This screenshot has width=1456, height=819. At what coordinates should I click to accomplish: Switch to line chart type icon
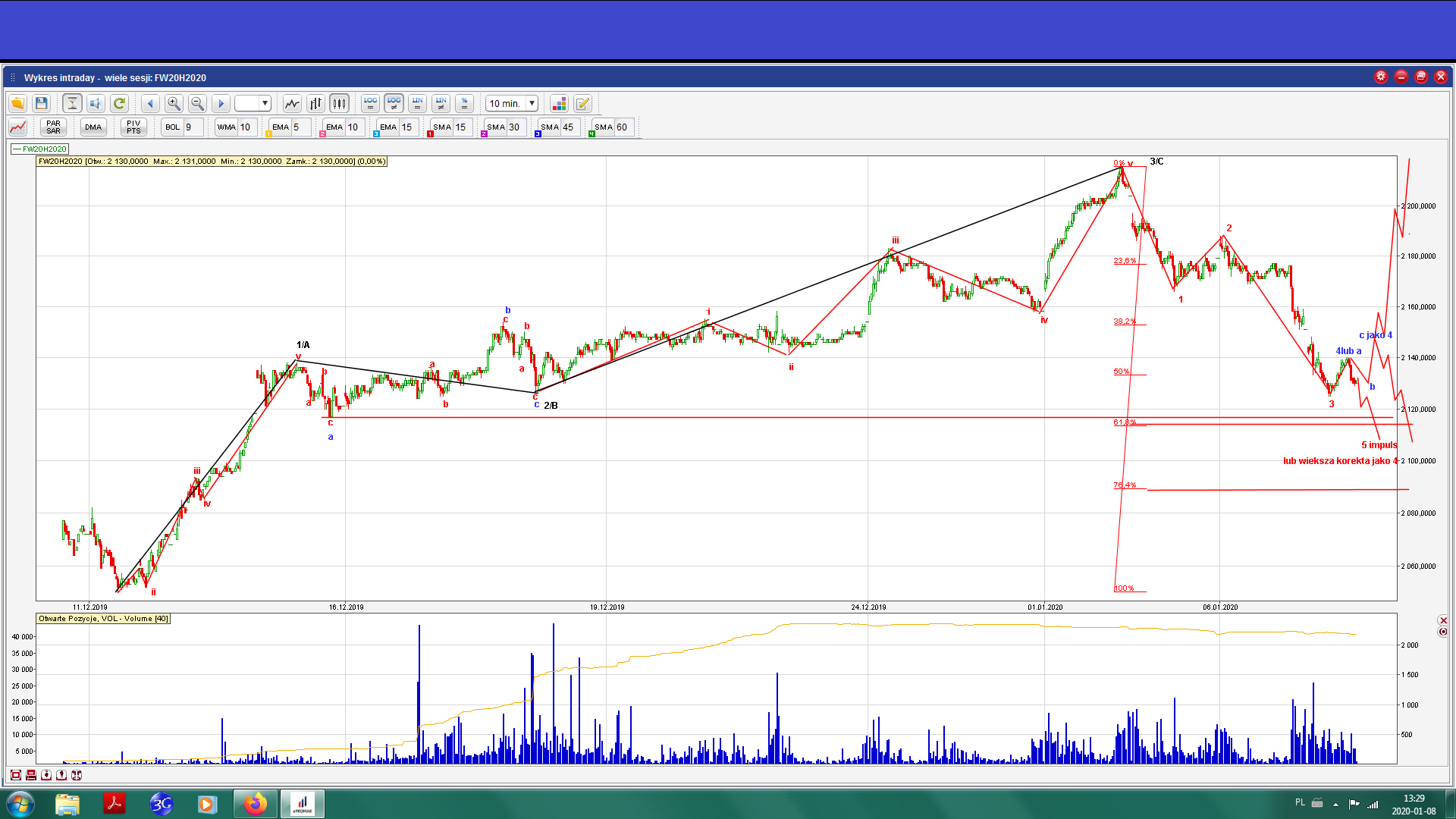click(x=292, y=103)
